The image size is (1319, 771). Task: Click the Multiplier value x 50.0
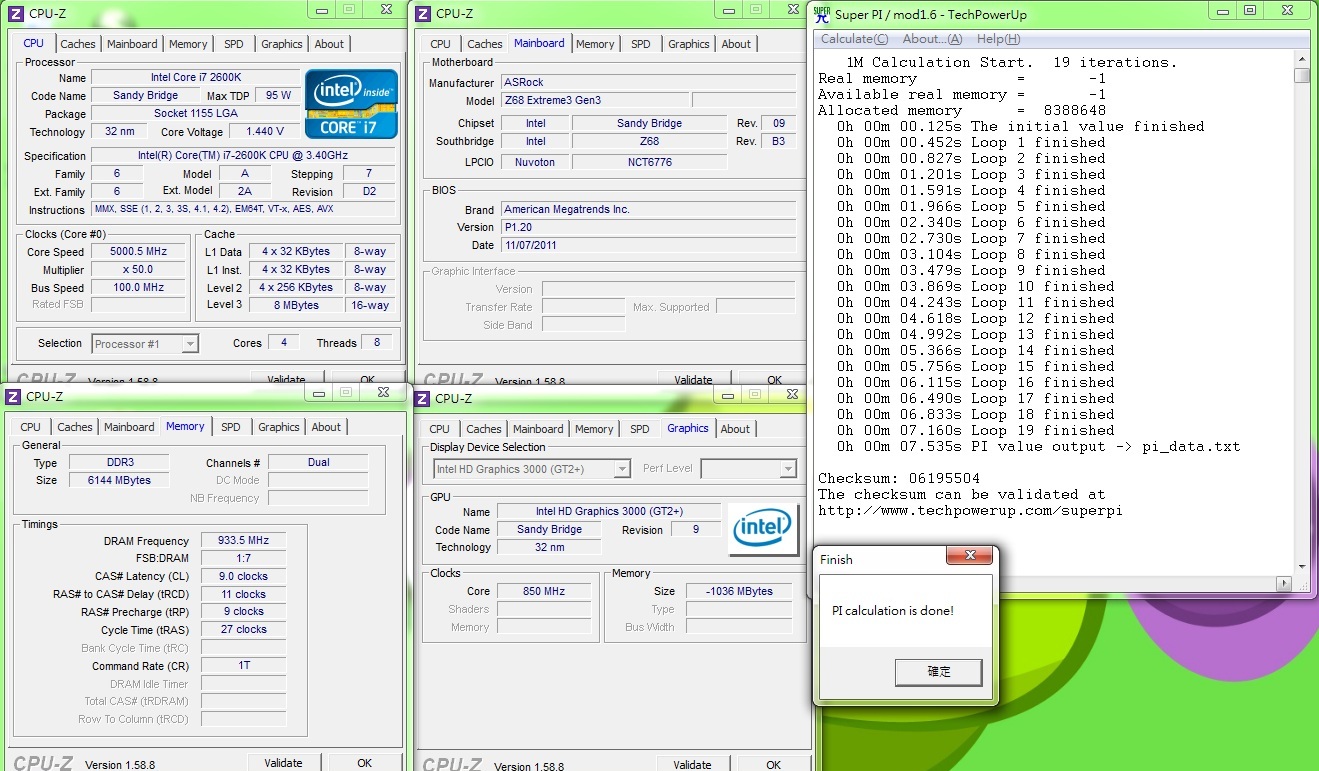pos(138,270)
